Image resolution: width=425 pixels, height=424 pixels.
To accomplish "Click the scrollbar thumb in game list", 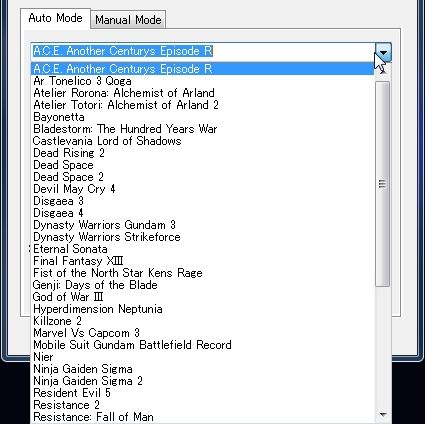I will click(382, 184).
